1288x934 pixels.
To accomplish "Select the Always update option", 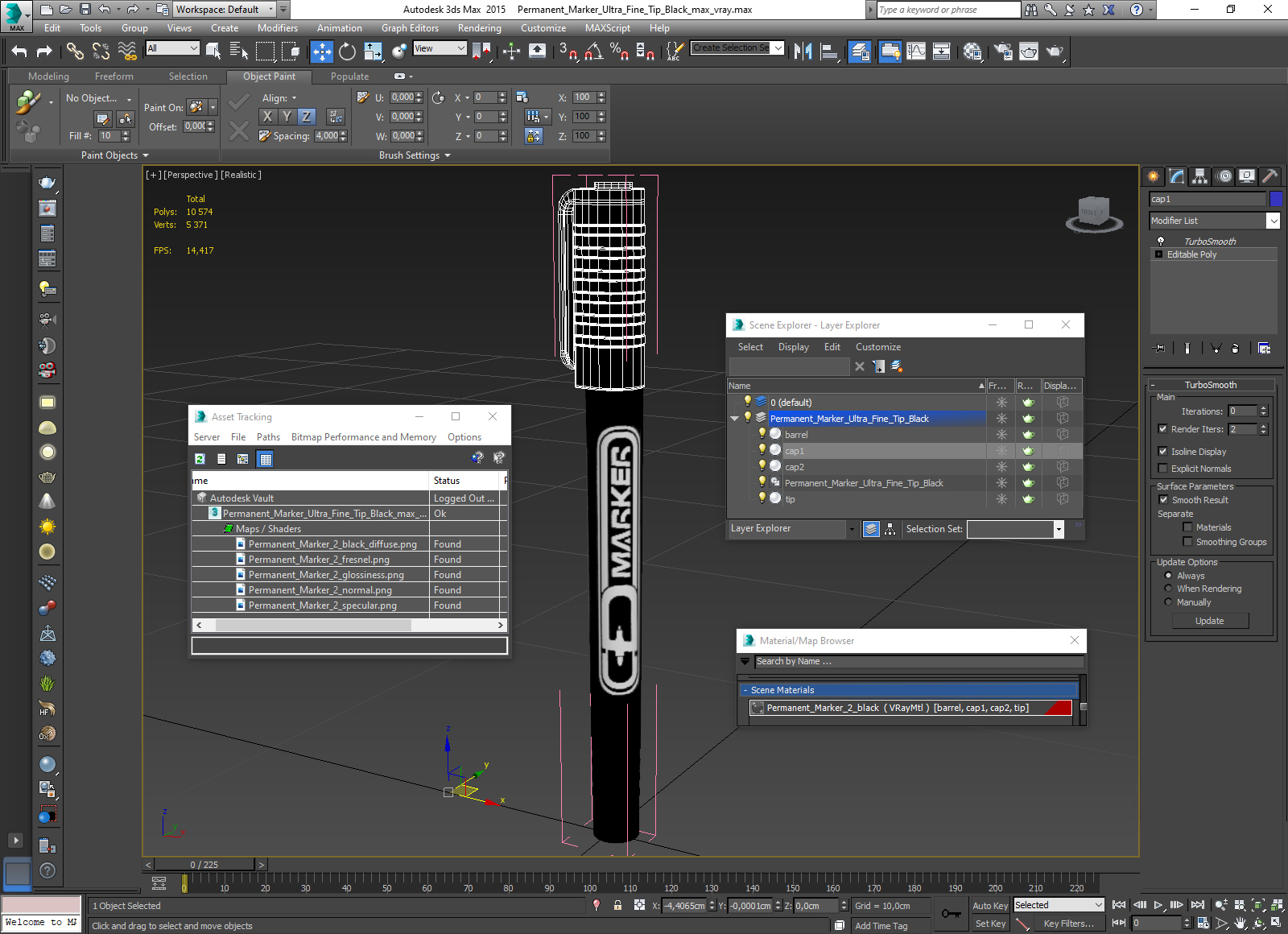I will coord(1168,576).
